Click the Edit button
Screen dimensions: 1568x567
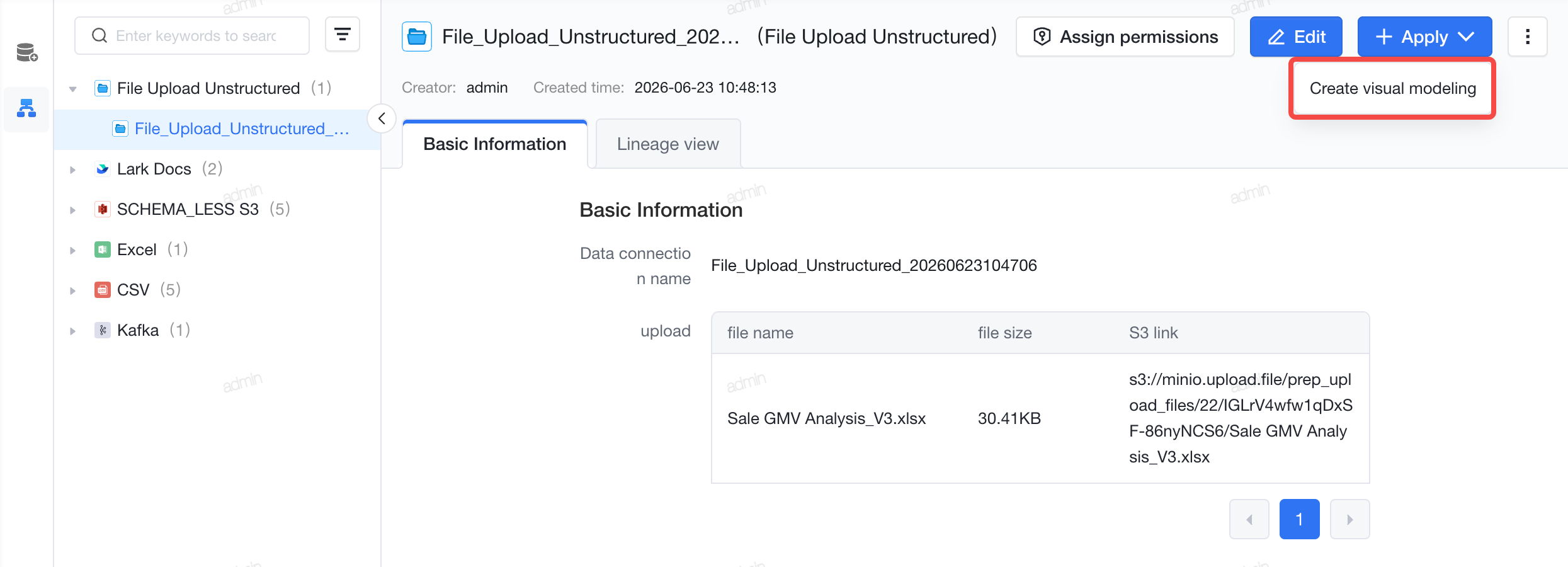click(x=1296, y=37)
